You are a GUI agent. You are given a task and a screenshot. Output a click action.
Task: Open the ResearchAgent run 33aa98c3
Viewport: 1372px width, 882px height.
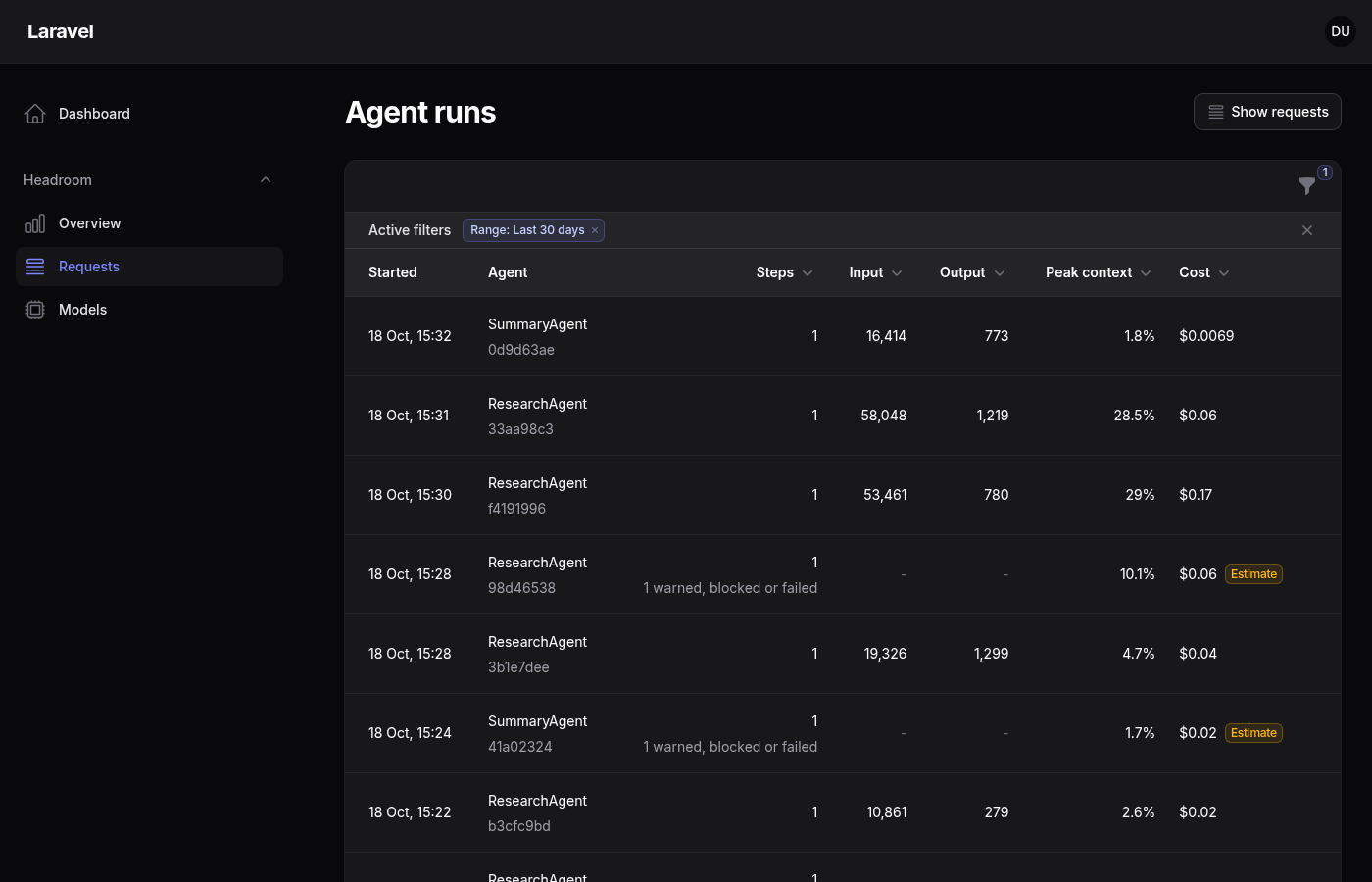click(843, 416)
